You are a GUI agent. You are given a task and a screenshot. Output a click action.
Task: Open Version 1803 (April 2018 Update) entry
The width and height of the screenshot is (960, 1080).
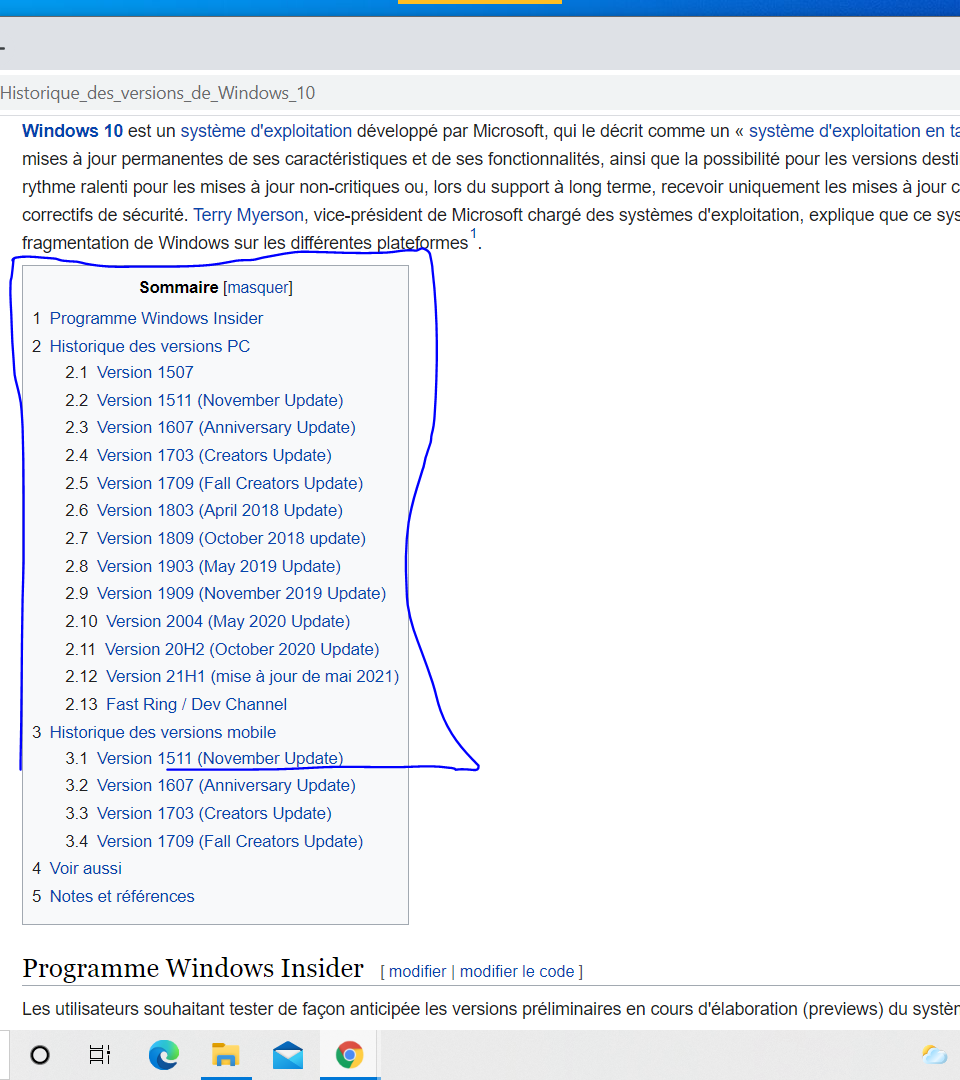click(x=220, y=510)
